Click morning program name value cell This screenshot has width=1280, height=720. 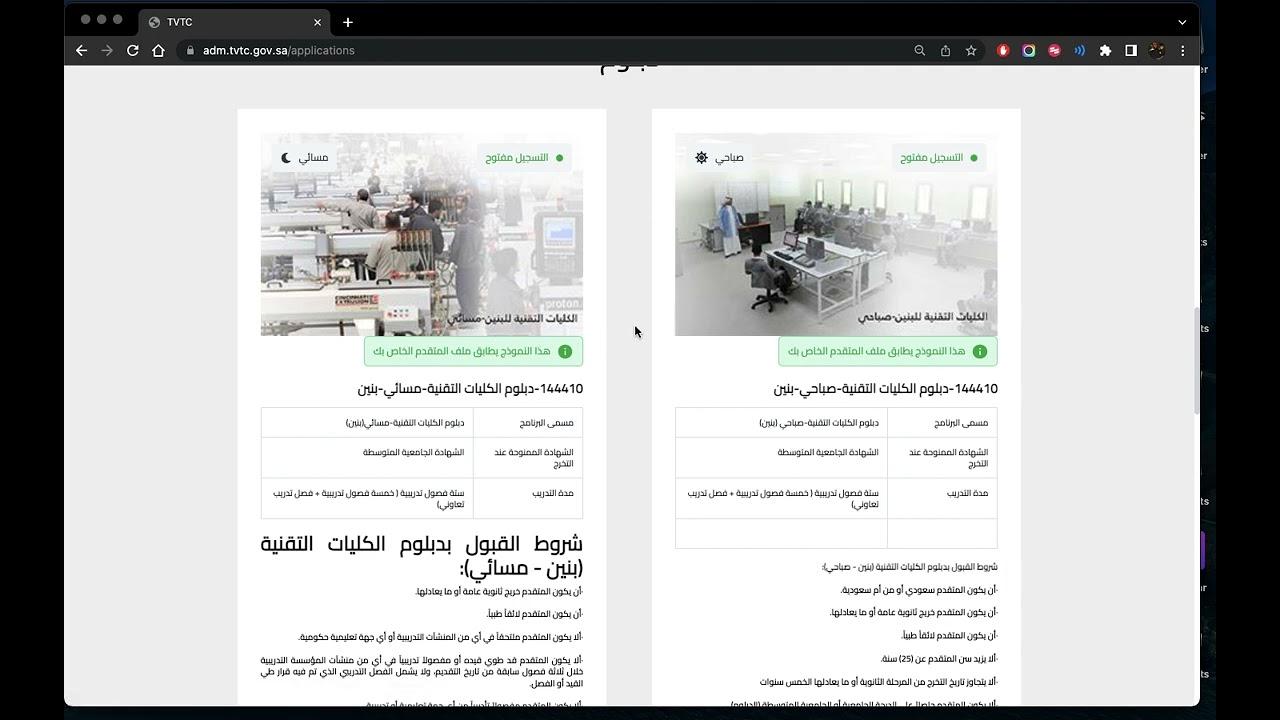coord(781,422)
